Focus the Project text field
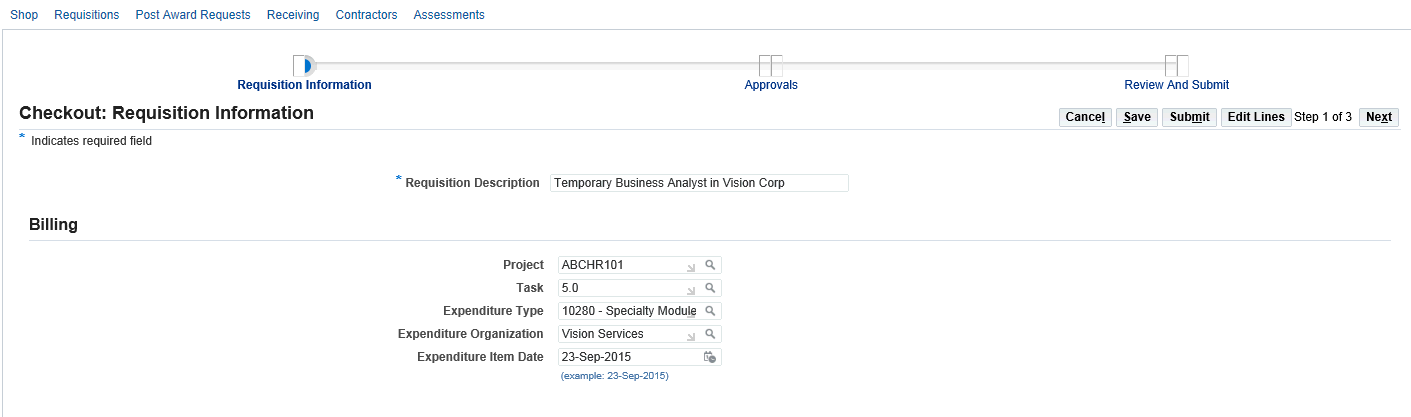 tap(618, 265)
